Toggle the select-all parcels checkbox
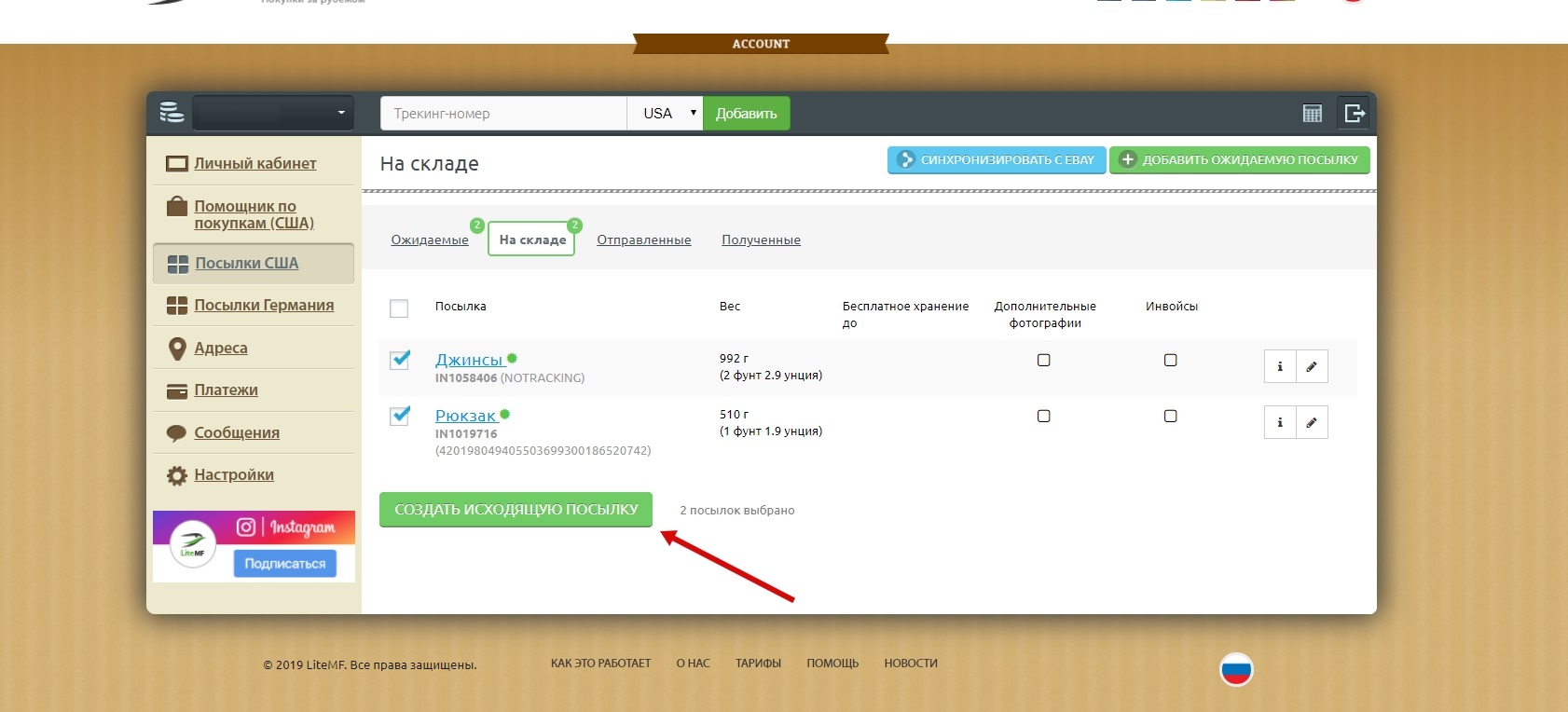This screenshot has height=712, width=1568. coord(399,308)
